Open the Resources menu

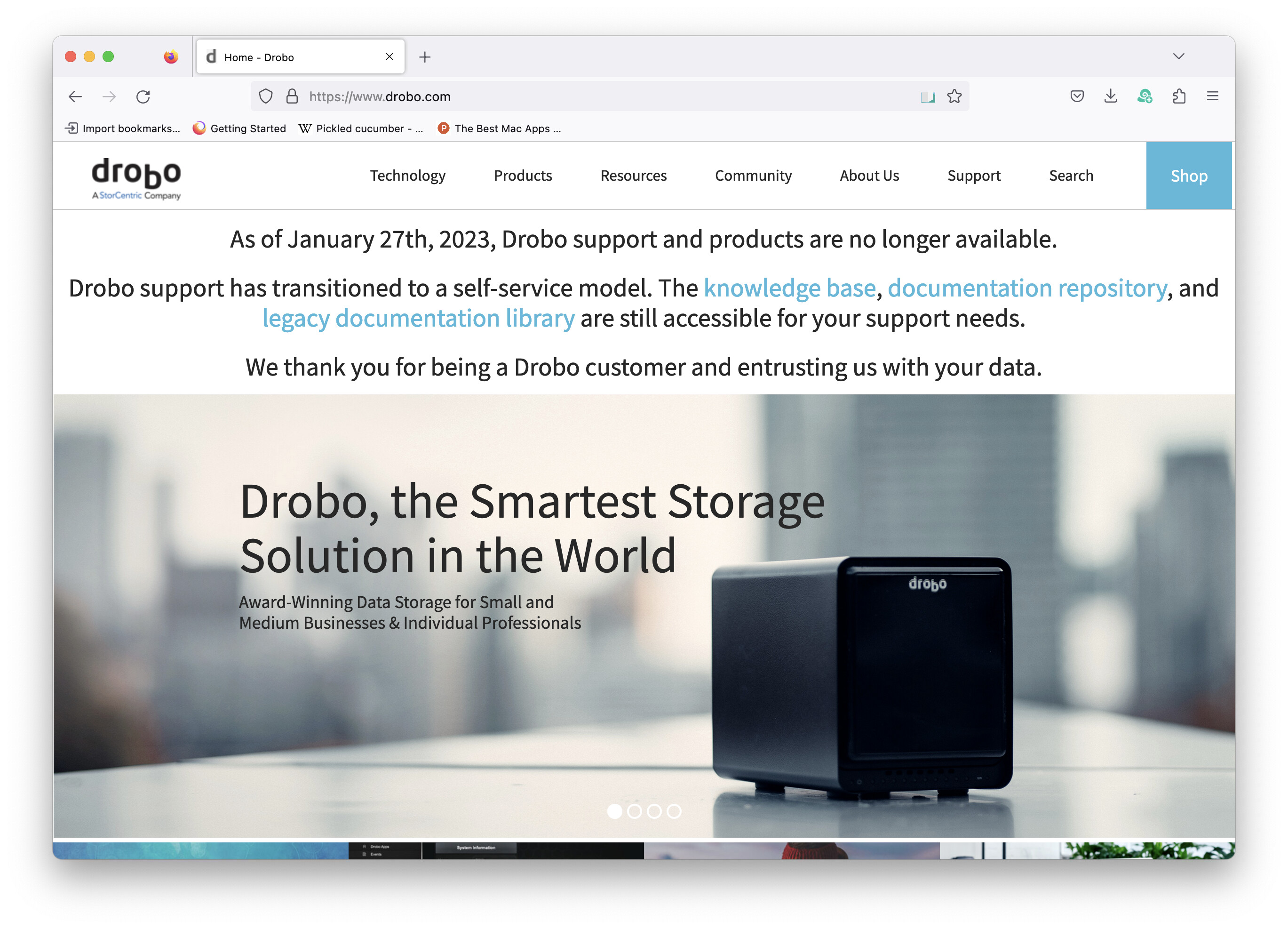pyautogui.click(x=633, y=176)
